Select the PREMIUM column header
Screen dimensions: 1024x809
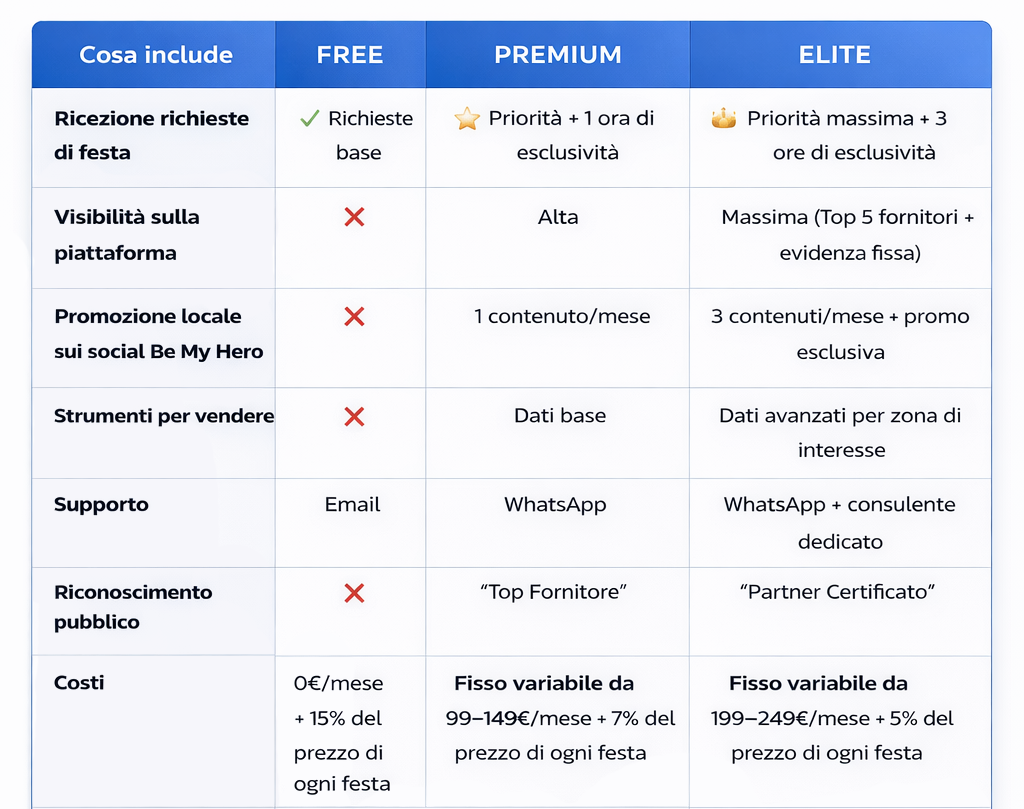558,55
